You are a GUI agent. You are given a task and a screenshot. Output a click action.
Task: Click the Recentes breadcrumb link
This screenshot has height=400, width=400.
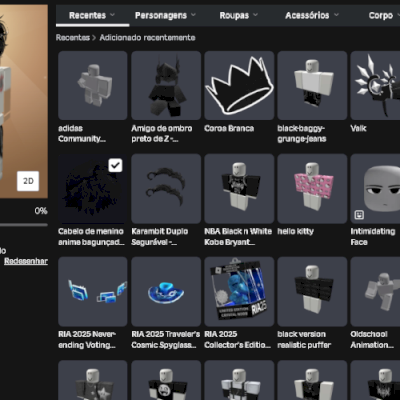[x=73, y=38]
